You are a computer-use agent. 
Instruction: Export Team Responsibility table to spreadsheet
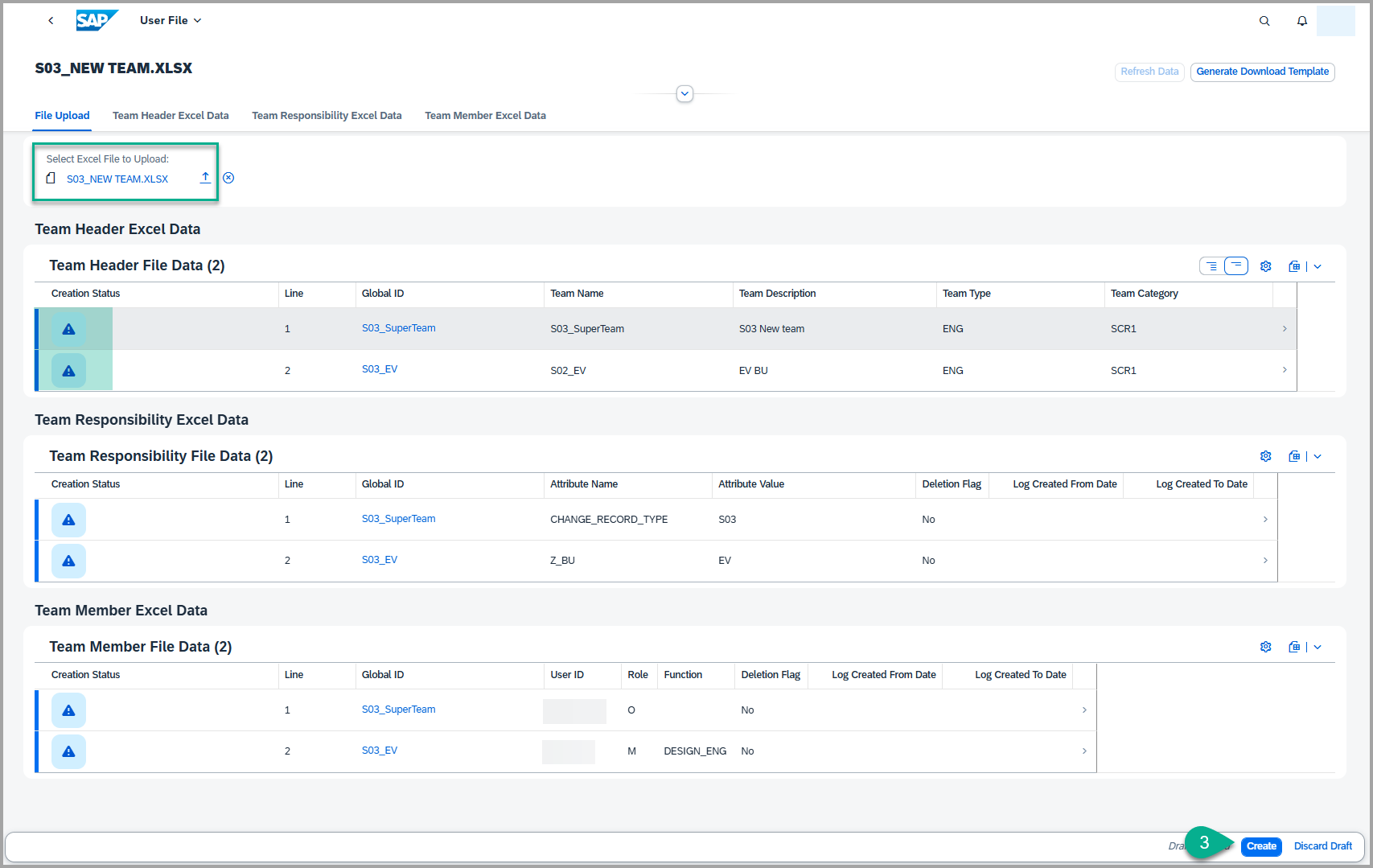click(x=1293, y=457)
